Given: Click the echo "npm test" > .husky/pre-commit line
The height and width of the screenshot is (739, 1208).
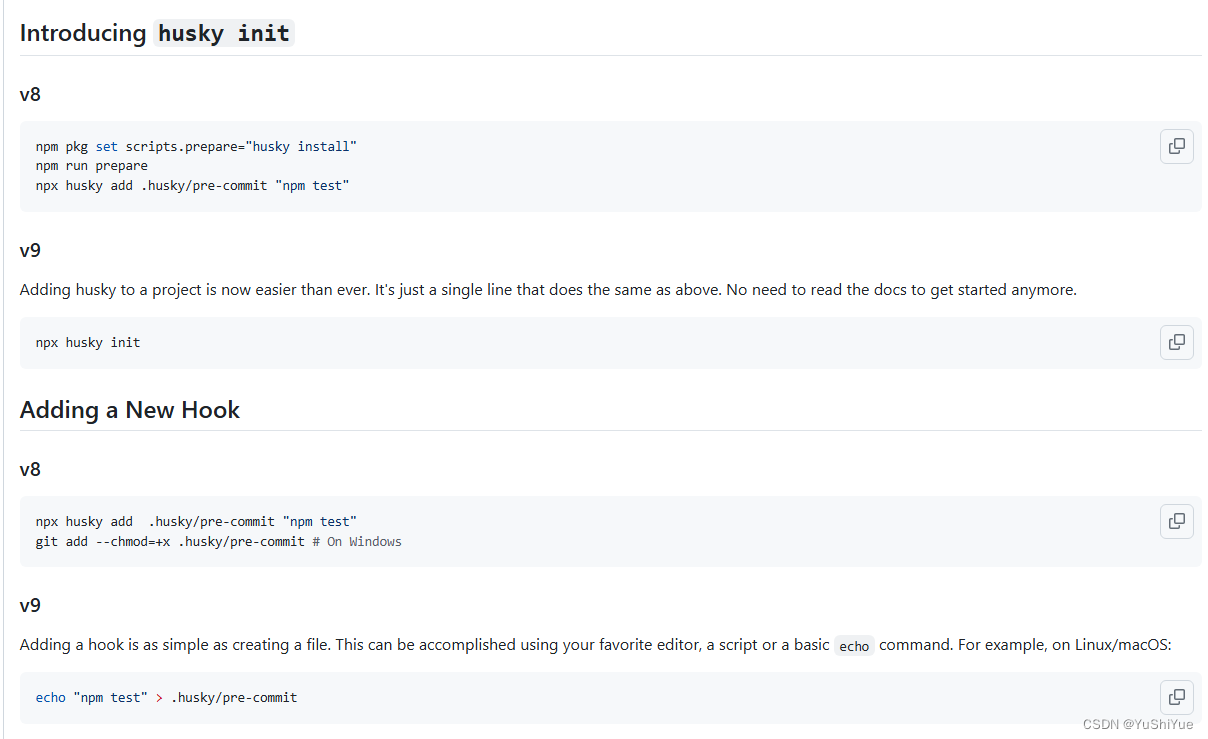Looking at the screenshot, I should [x=166, y=697].
